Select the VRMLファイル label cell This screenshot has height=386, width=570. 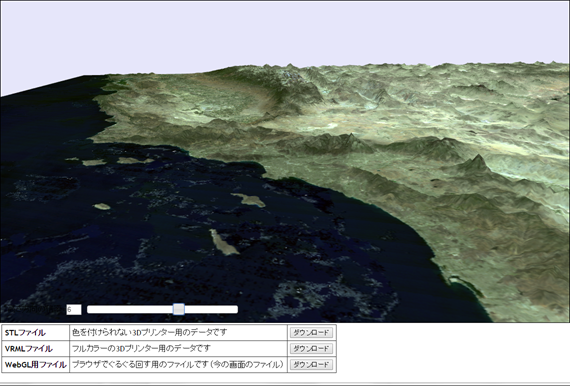click(x=36, y=348)
